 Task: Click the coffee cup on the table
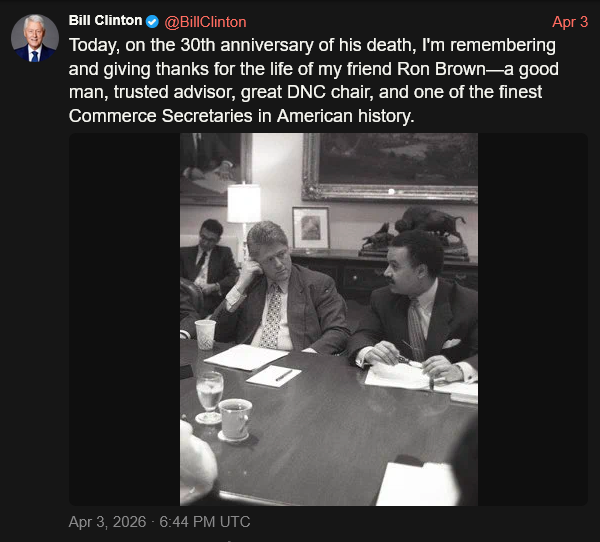(235, 418)
